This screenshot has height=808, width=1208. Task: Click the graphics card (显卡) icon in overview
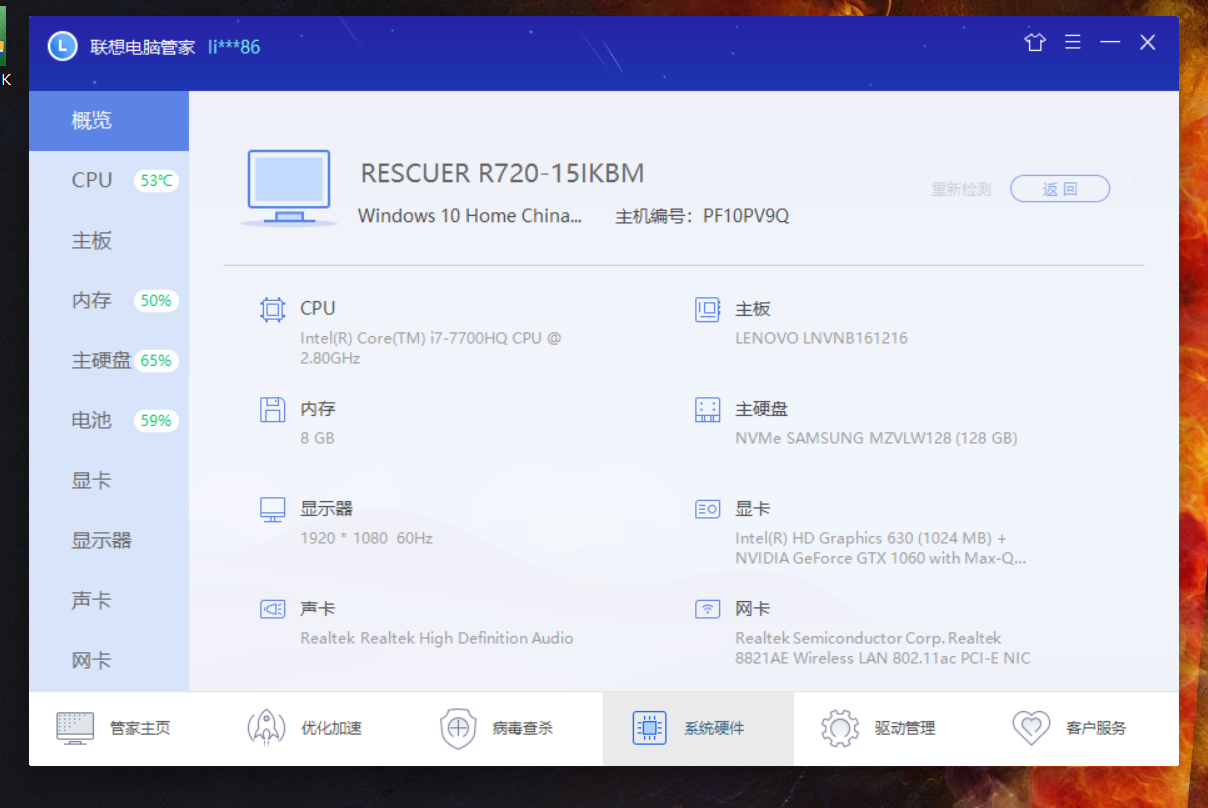708,509
